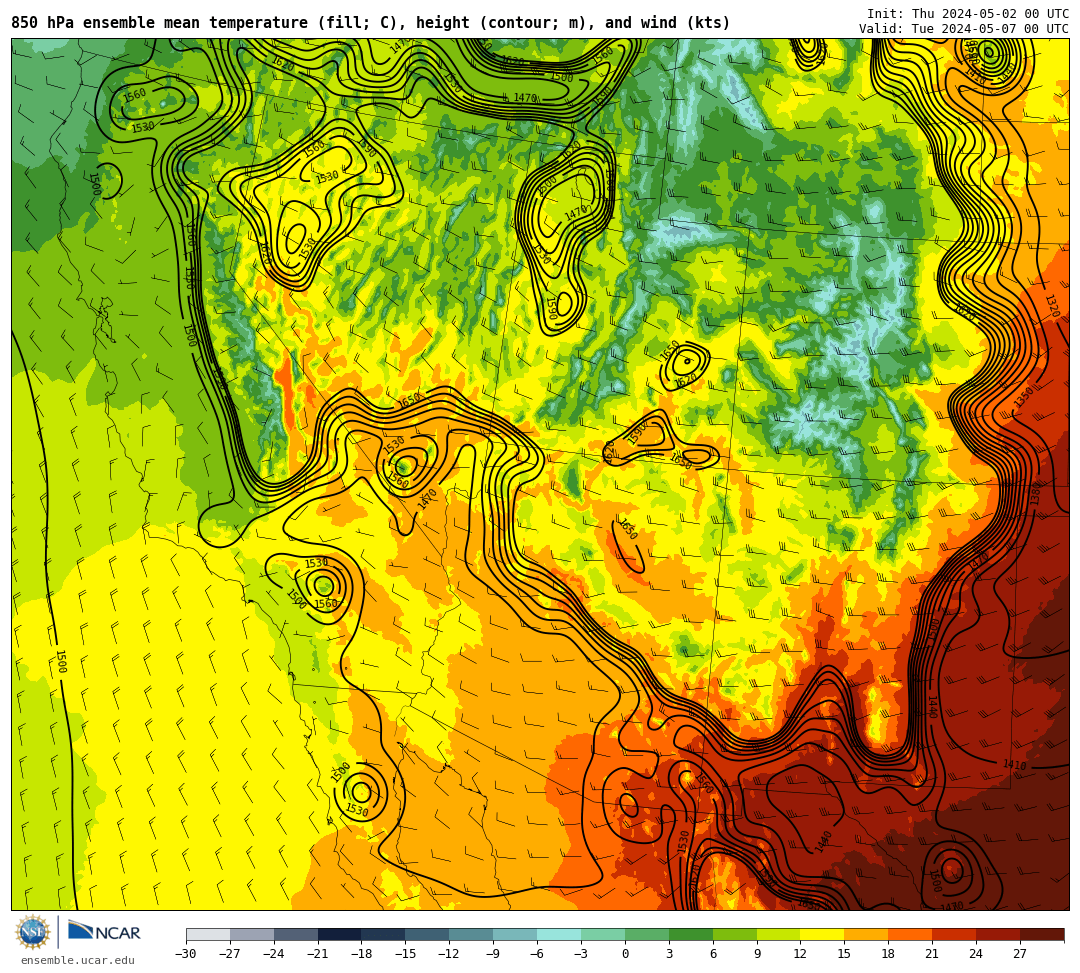Click the NCAR logo
This screenshot has width=1080, height=973.
click(x=104, y=932)
